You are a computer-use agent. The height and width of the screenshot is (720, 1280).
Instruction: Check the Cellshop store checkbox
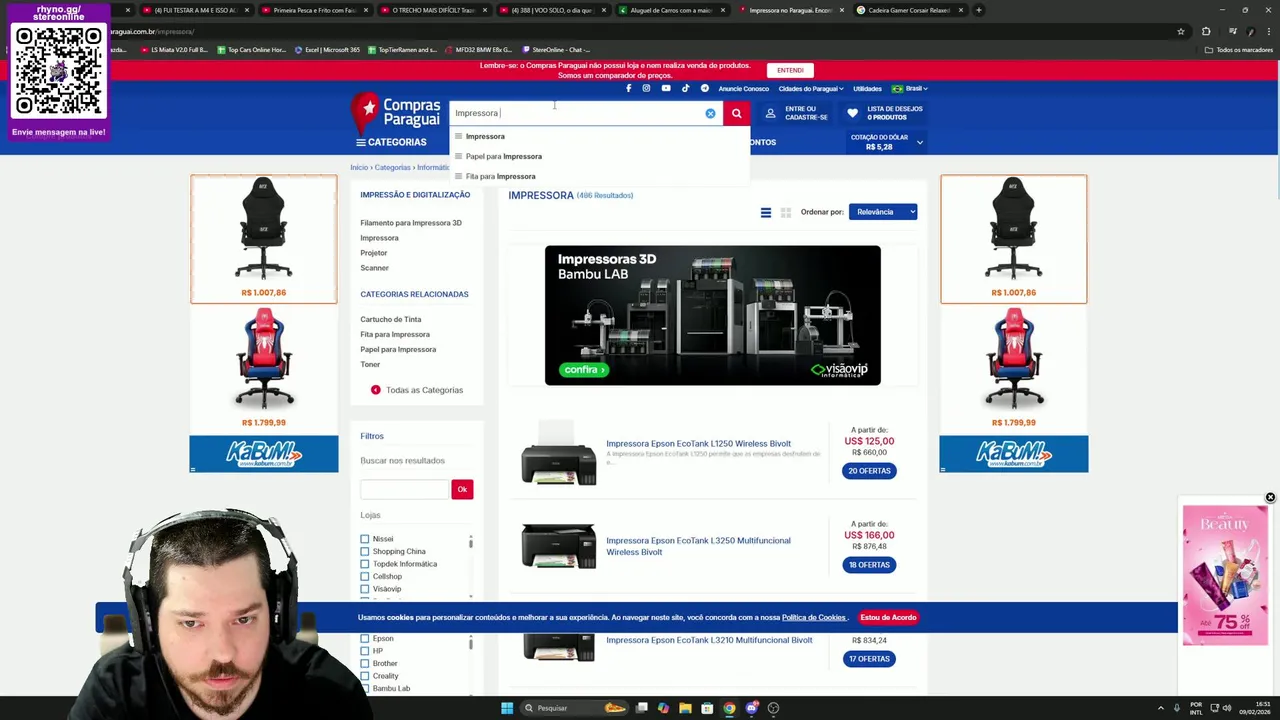pos(365,576)
